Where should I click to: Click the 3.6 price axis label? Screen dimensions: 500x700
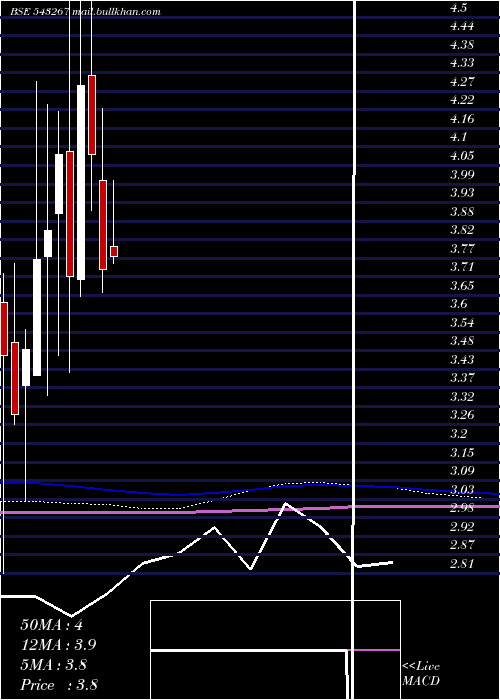[459, 304]
